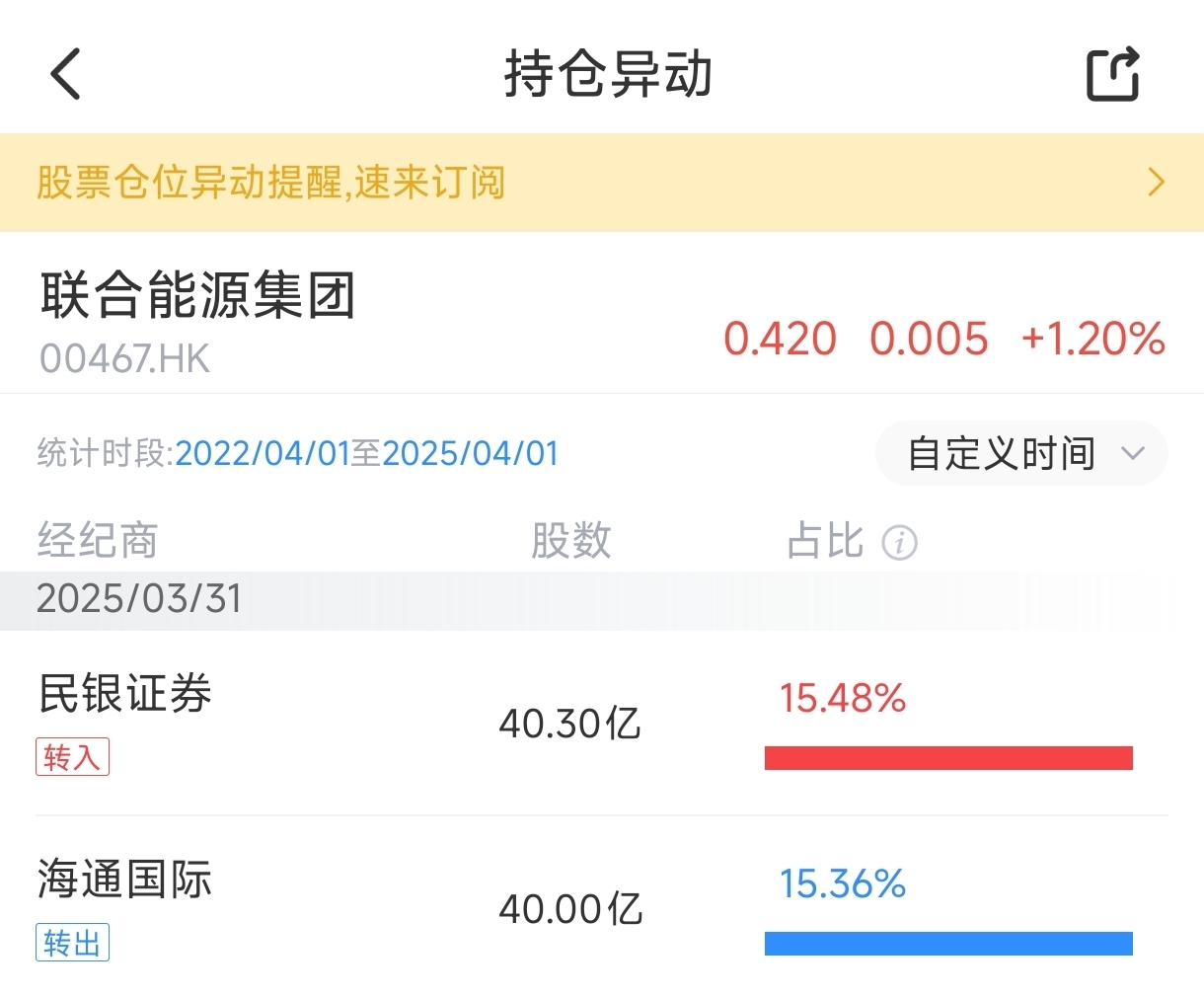The width and height of the screenshot is (1204, 996).
Task: Click the 占比 column header
Action: point(825,541)
